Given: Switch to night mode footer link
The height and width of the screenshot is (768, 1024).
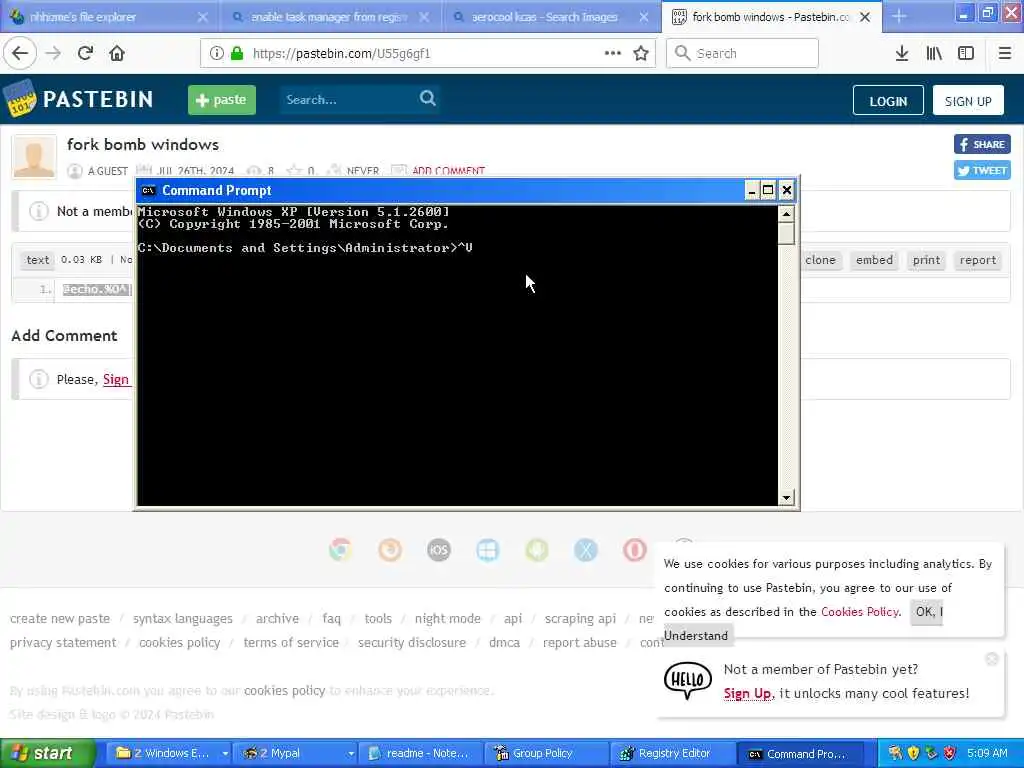Looking at the screenshot, I should 448,618.
